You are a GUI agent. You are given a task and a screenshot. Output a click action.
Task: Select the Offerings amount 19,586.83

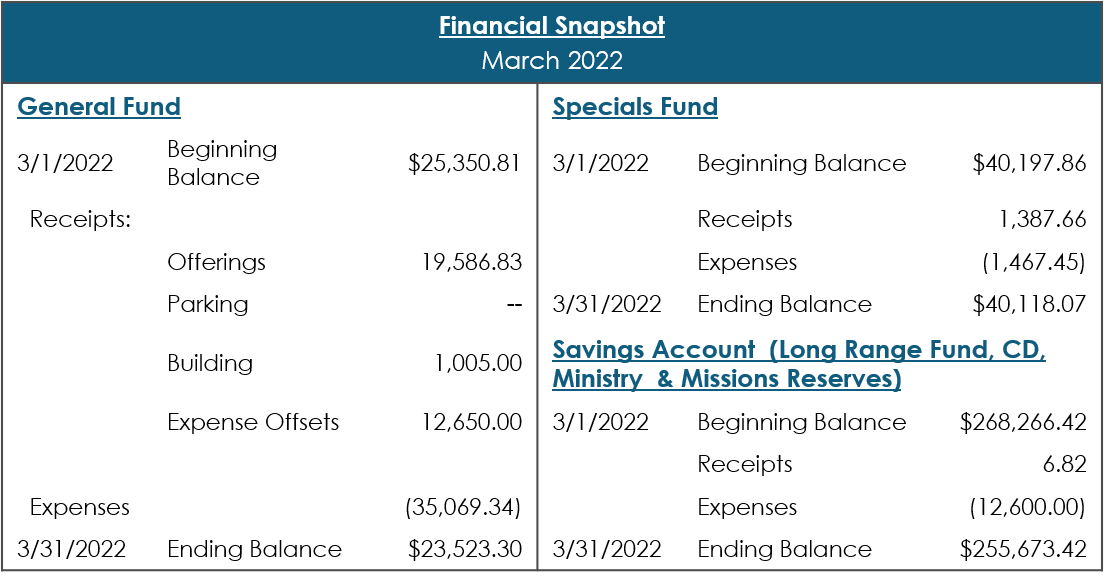click(x=472, y=262)
